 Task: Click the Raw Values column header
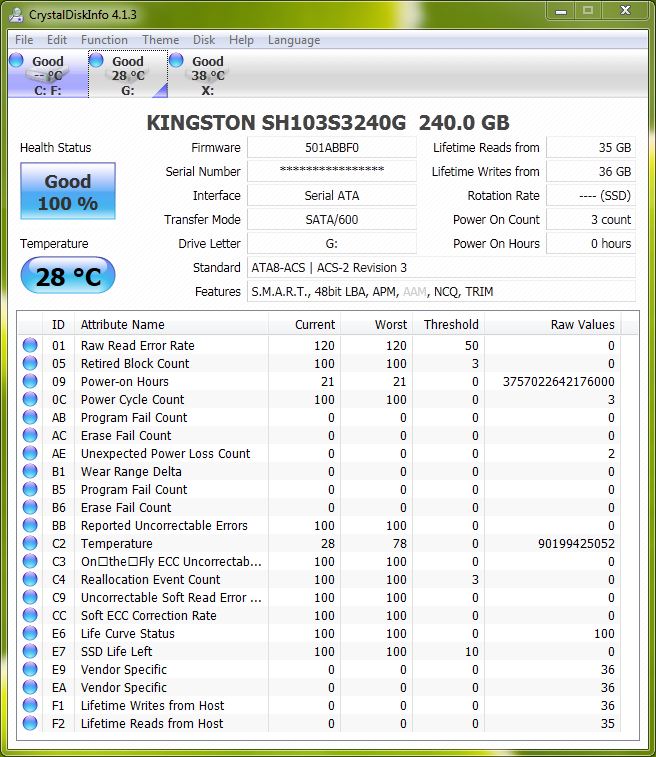tap(582, 324)
